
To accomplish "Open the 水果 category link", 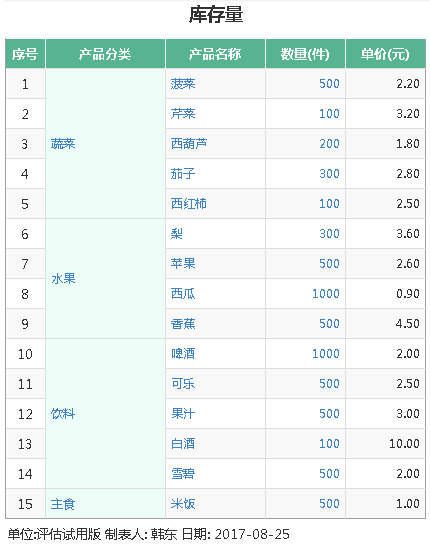I will tap(63, 279).
